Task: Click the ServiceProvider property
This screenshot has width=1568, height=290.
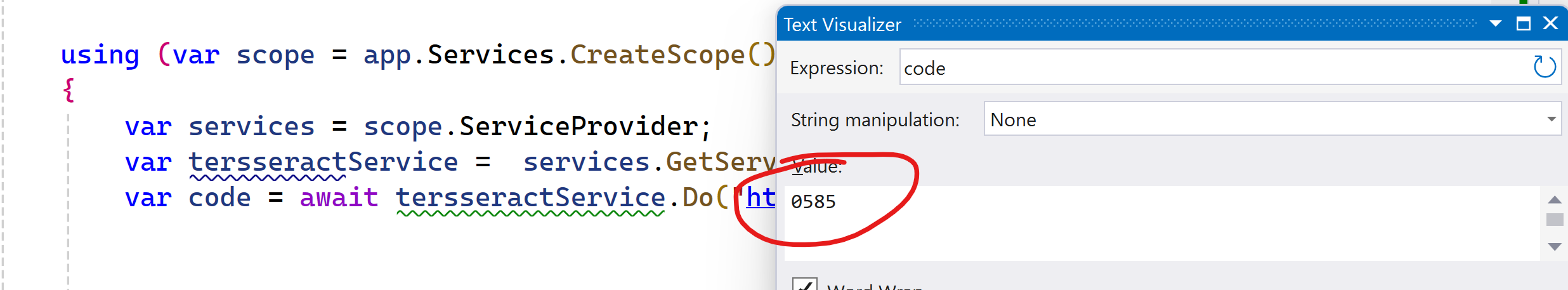Action: point(578,127)
